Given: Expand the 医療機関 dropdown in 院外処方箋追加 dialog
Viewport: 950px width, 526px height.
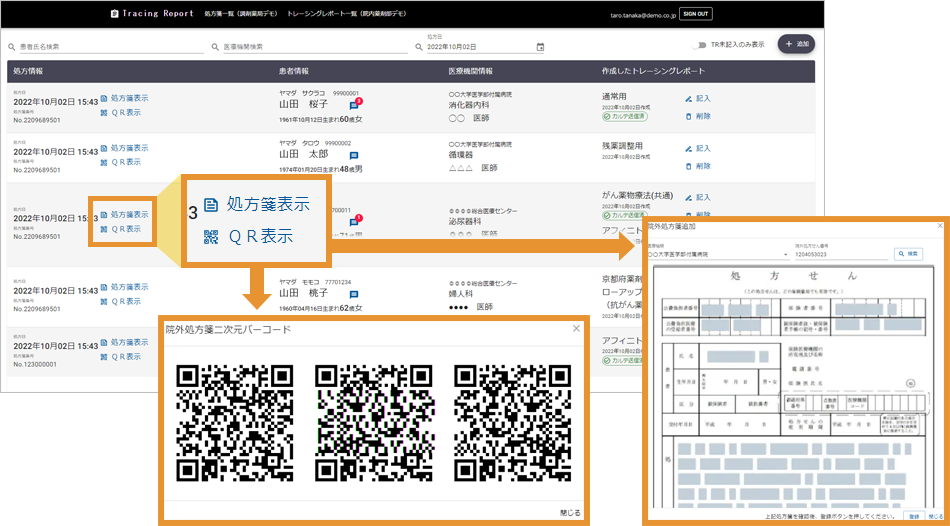Looking at the screenshot, I should [786, 255].
